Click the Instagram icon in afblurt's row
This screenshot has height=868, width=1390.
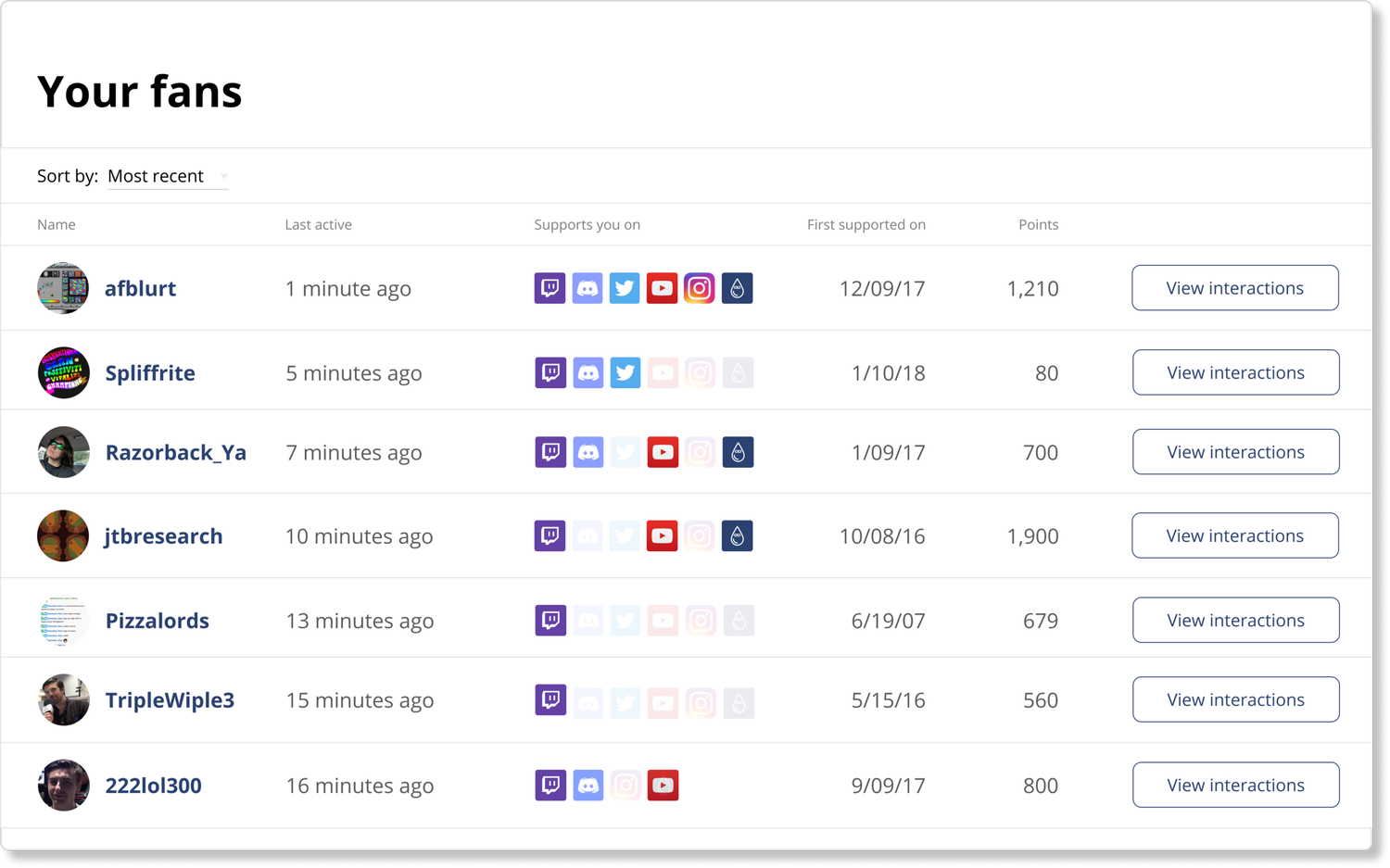pyautogui.click(x=700, y=288)
